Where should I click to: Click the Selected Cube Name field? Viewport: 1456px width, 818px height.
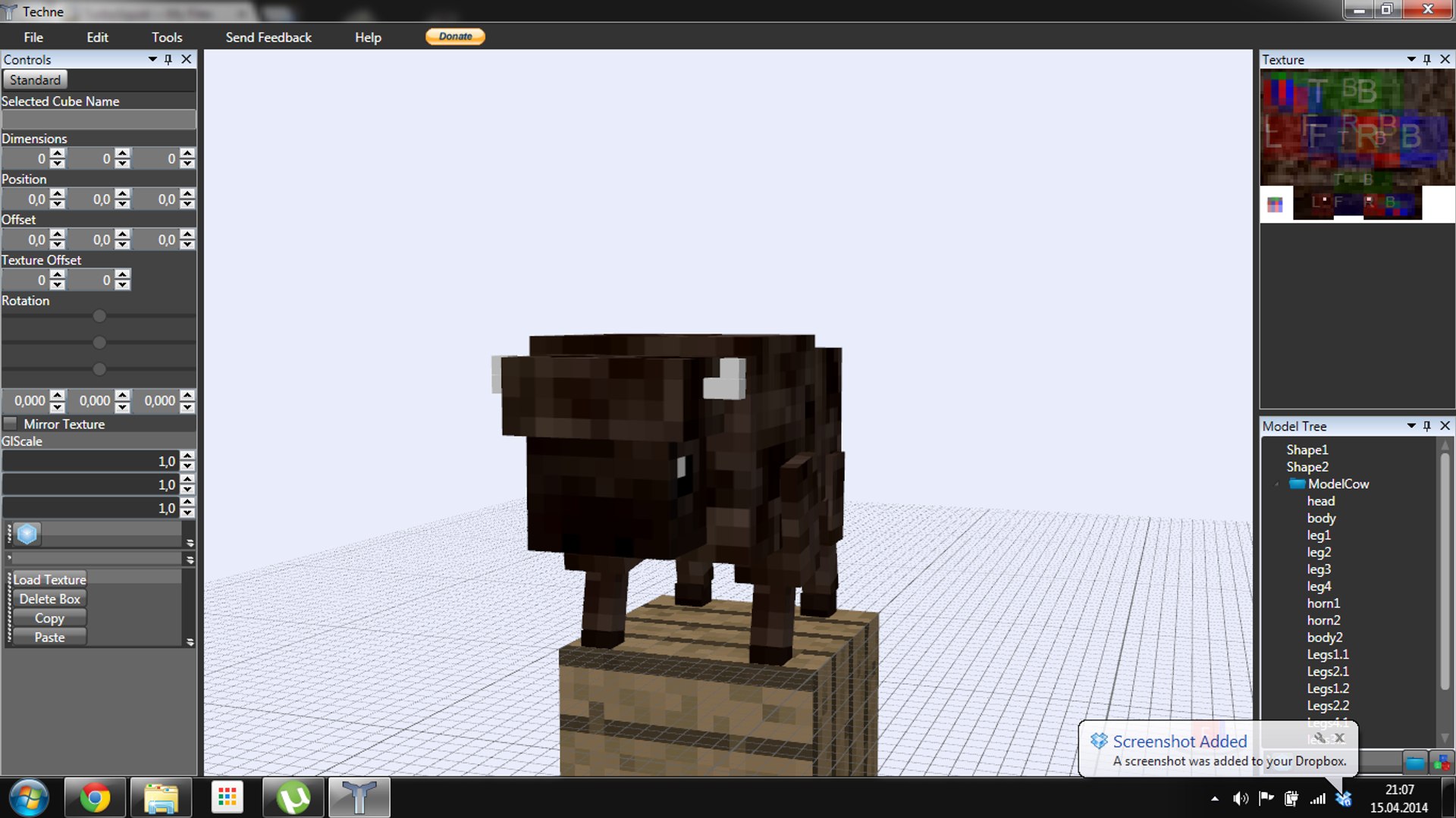[99, 119]
